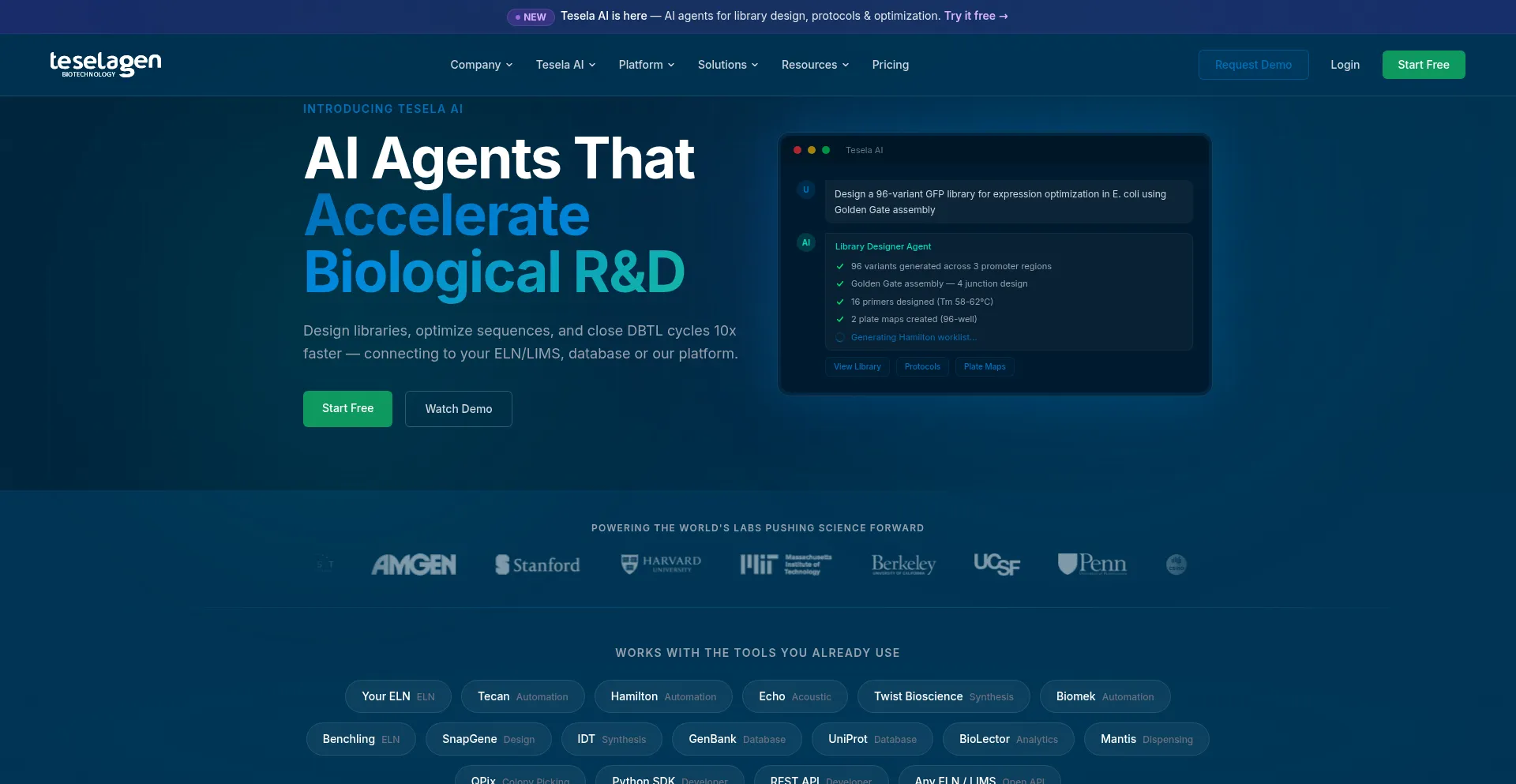Image resolution: width=1516 pixels, height=784 pixels.
Task: Click the GFP library prompt message
Action: coord(1008,202)
